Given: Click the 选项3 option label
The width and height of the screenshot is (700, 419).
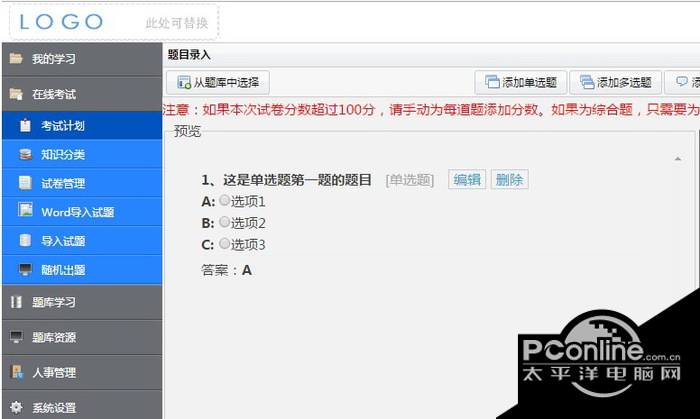Looking at the screenshot, I should coord(248,245).
